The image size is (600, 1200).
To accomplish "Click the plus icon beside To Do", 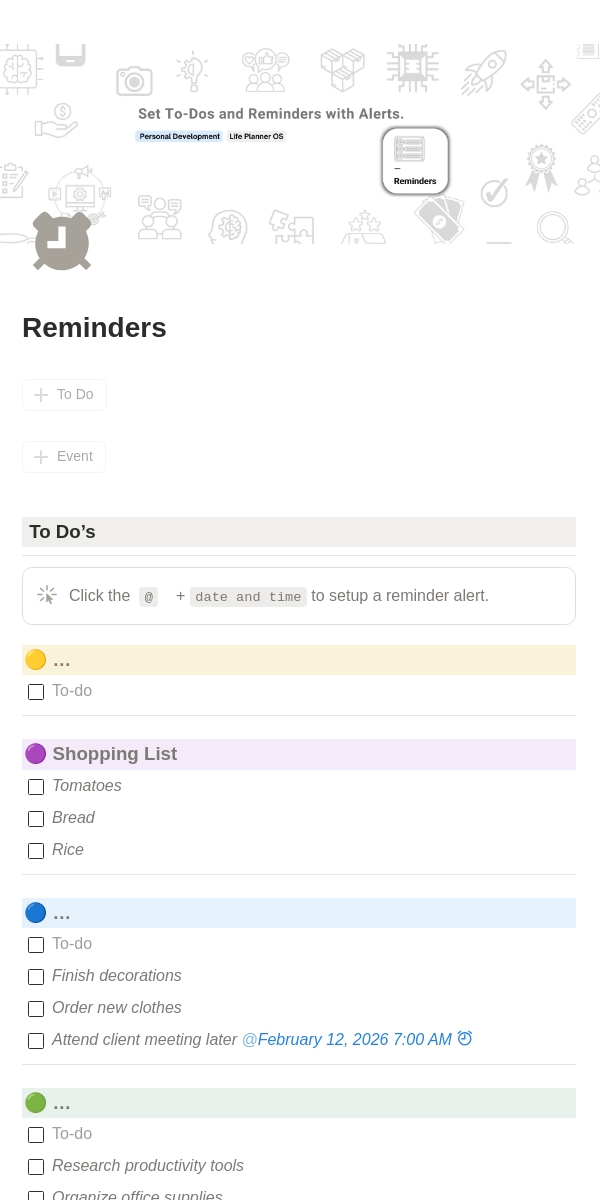I will [41, 395].
